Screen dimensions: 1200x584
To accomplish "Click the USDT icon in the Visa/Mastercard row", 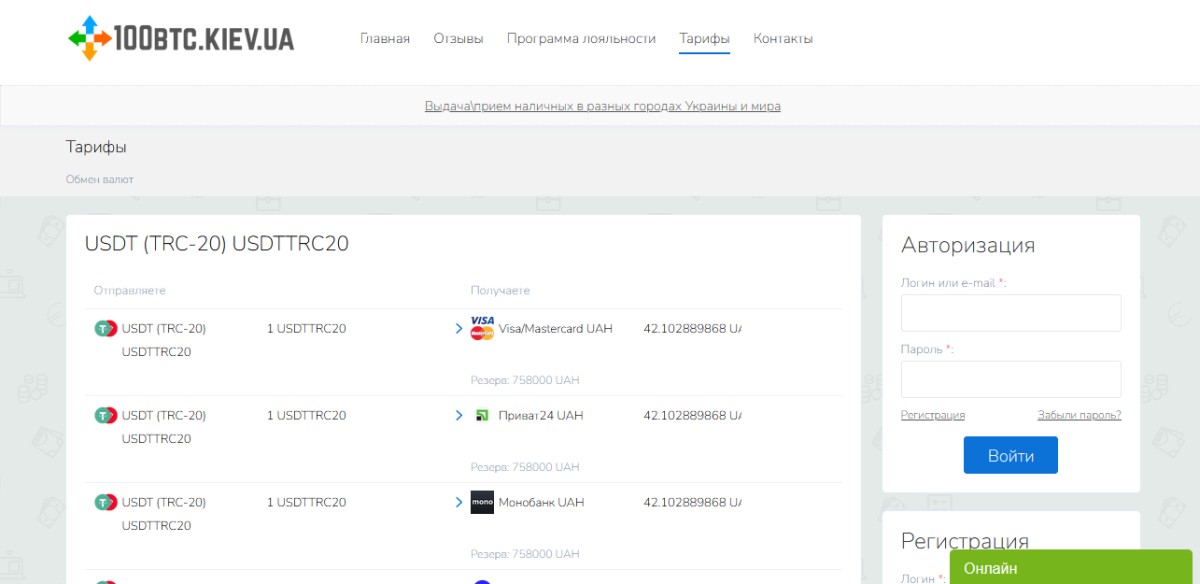I will click(105, 328).
